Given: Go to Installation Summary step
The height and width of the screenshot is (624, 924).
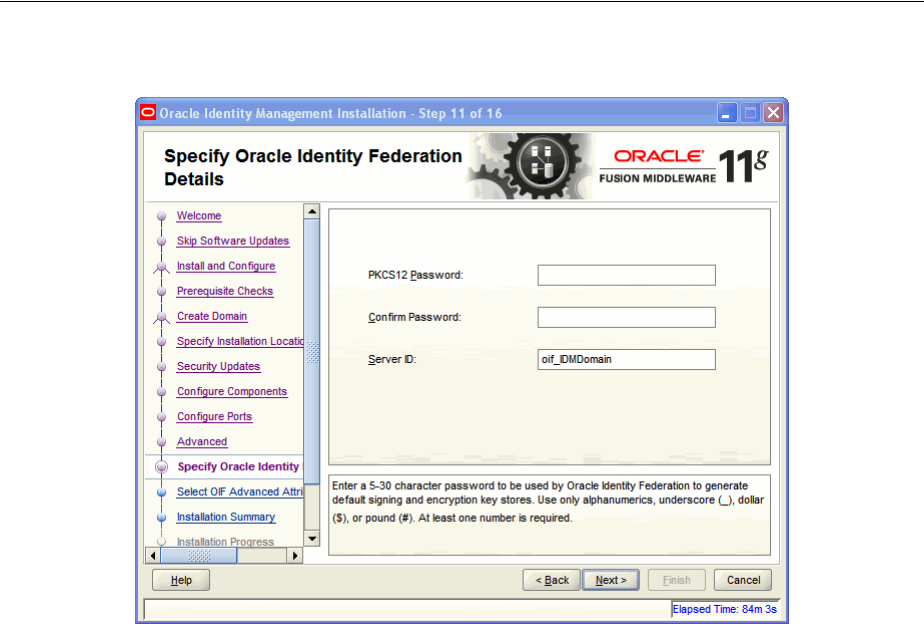Looking at the screenshot, I should [226, 517].
